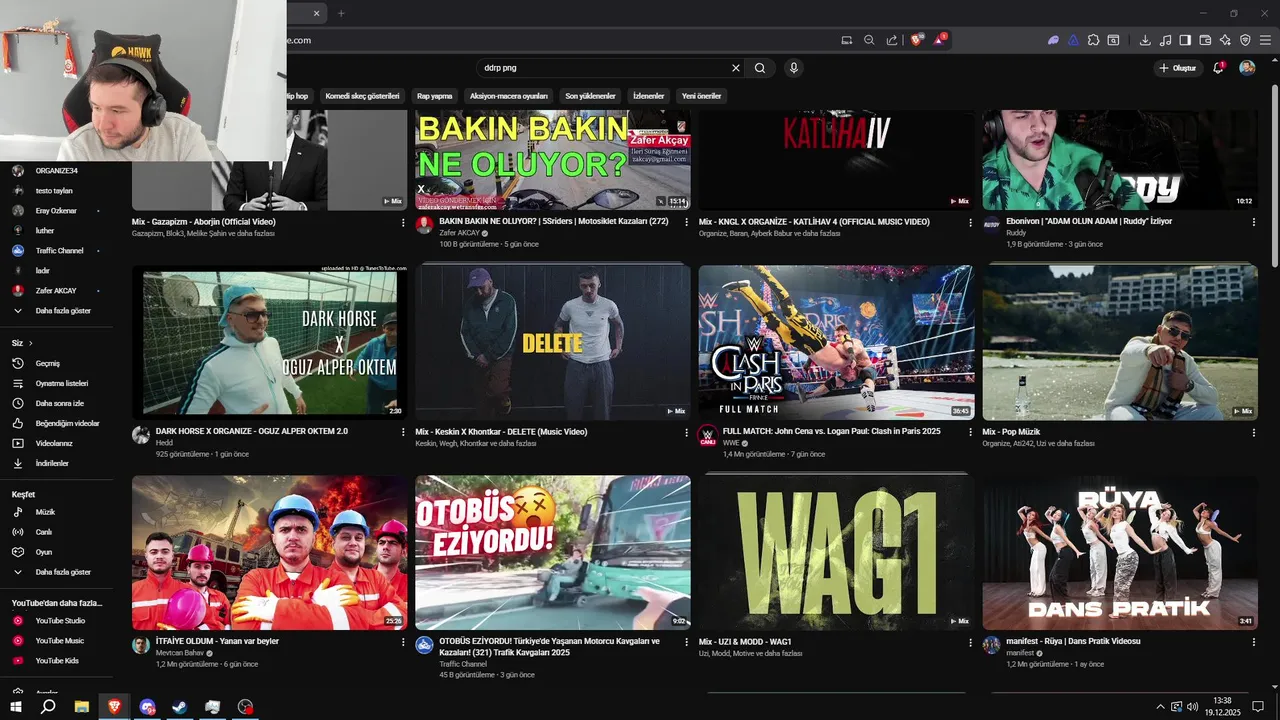Click the Oluştur create button

pyautogui.click(x=1177, y=68)
